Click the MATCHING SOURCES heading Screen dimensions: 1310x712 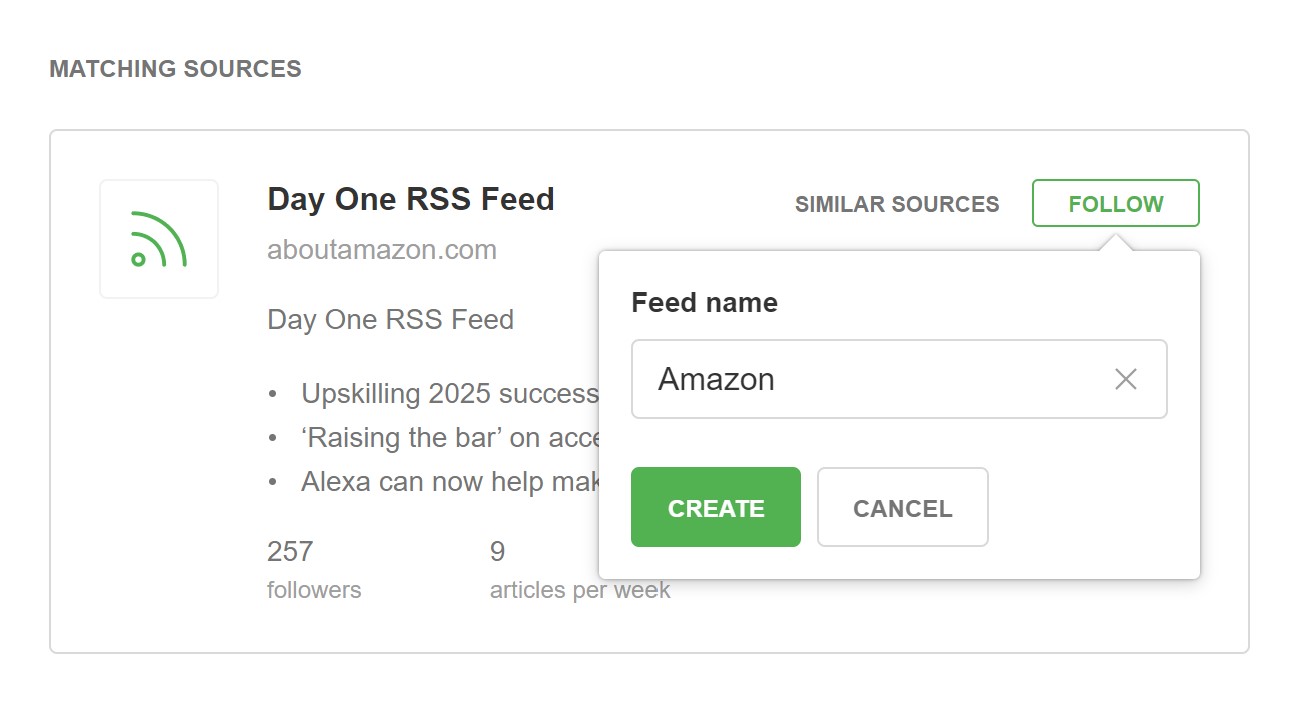[x=175, y=69]
